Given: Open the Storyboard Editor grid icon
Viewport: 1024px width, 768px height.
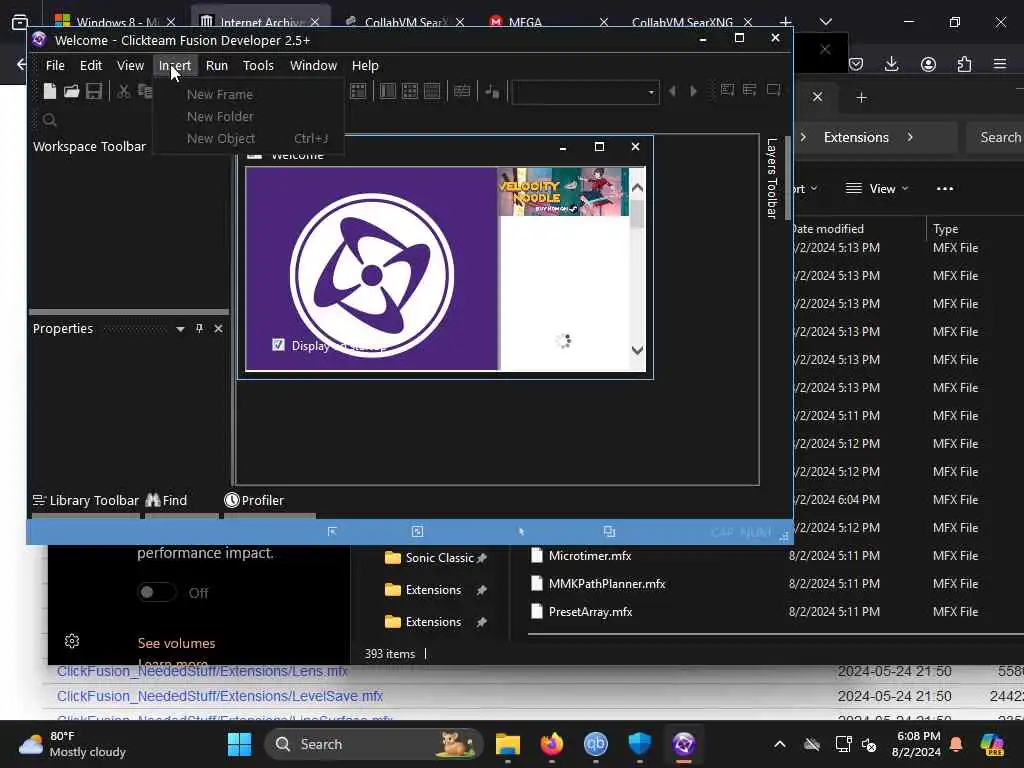Looking at the screenshot, I should click(x=358, y=91).
